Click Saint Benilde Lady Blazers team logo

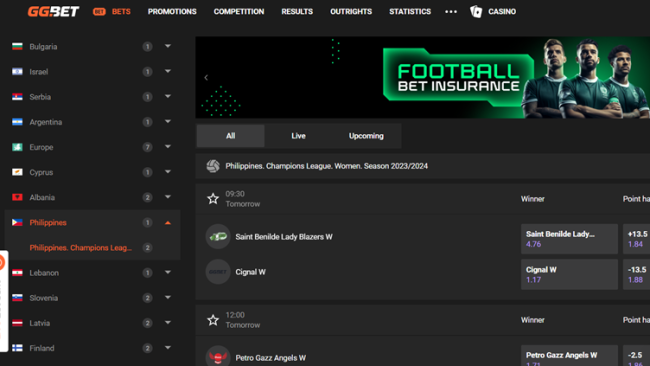(218, 237)
